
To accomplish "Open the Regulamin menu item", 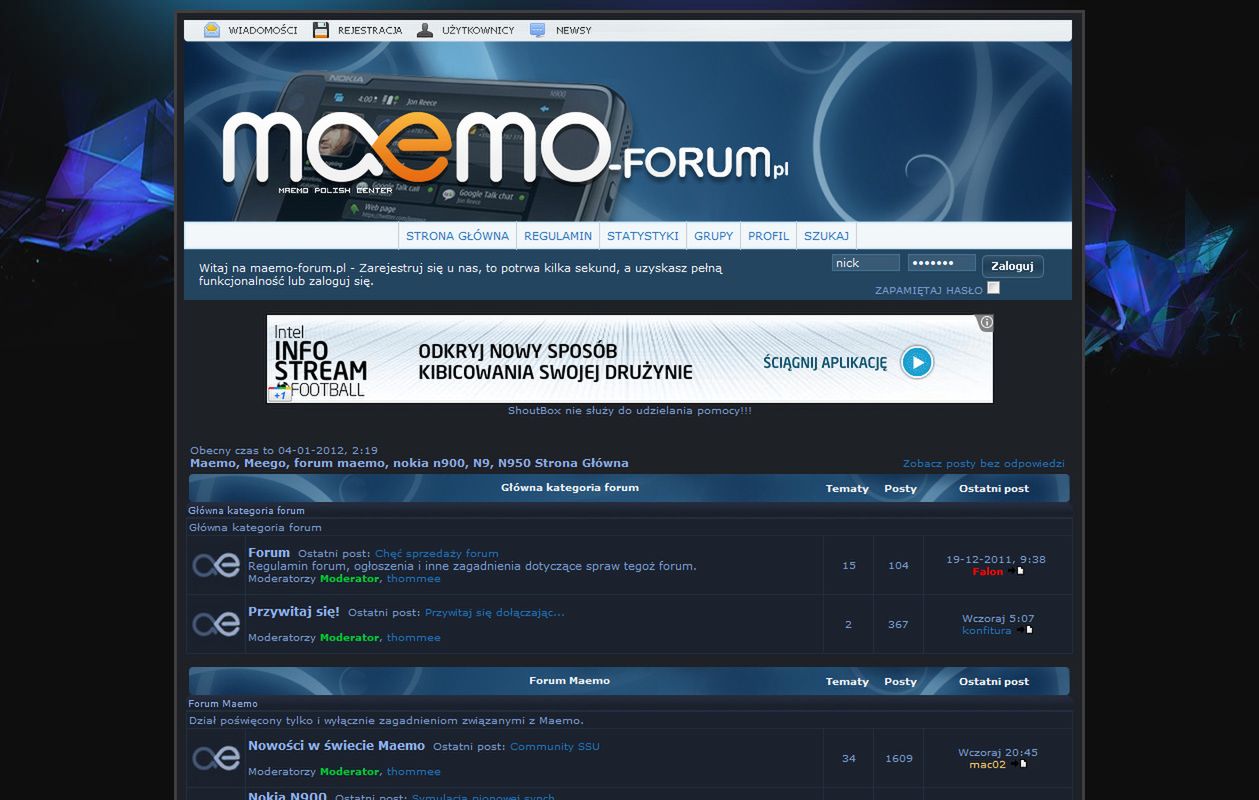I will tap(558, 236).
